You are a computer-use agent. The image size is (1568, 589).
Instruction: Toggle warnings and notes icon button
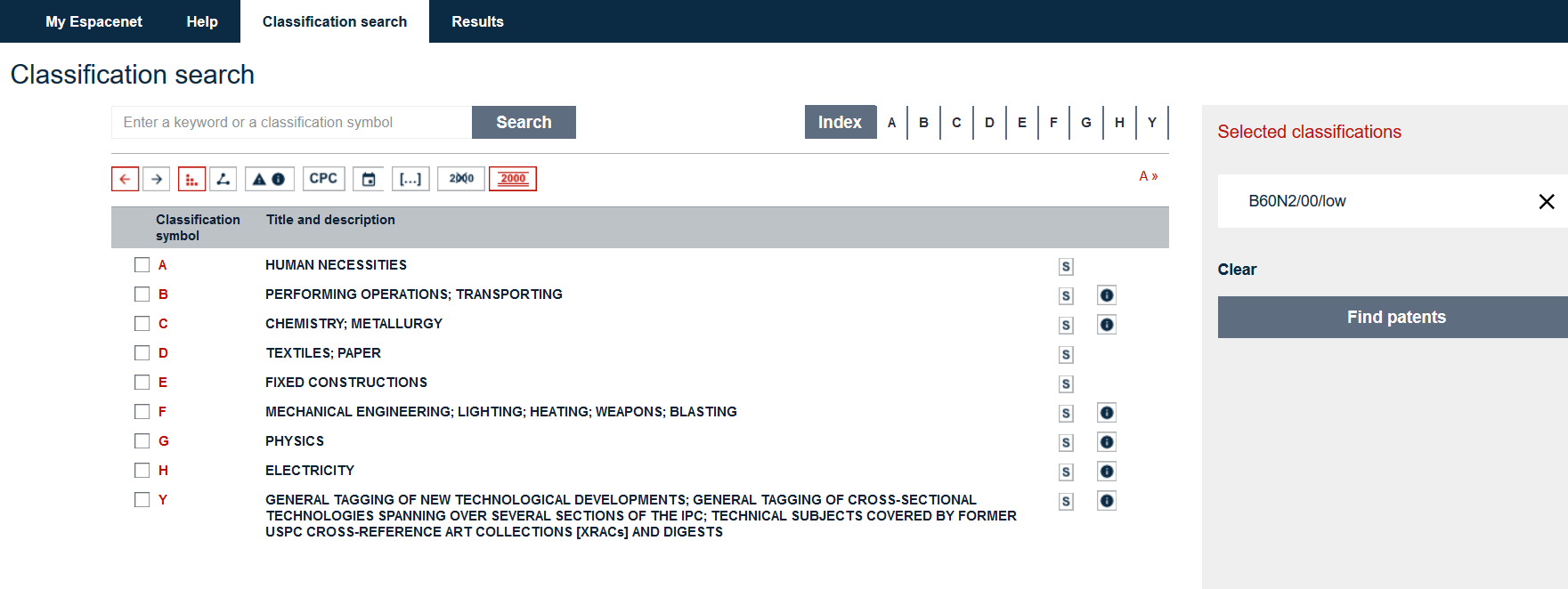[268, 179]
